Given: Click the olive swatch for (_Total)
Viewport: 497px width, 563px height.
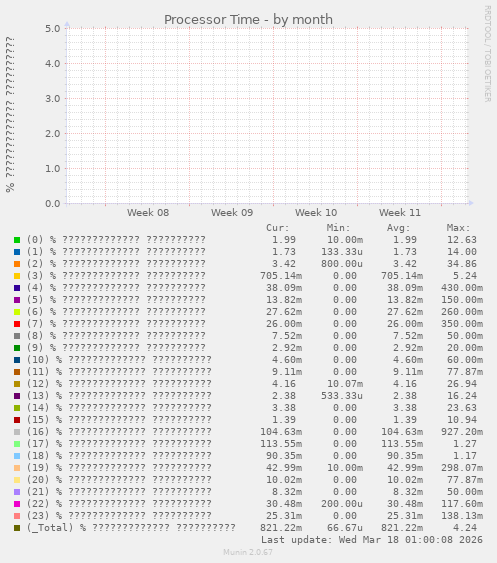Looking at the screenshot, I should pyautogui.click(x=17, y=528).
